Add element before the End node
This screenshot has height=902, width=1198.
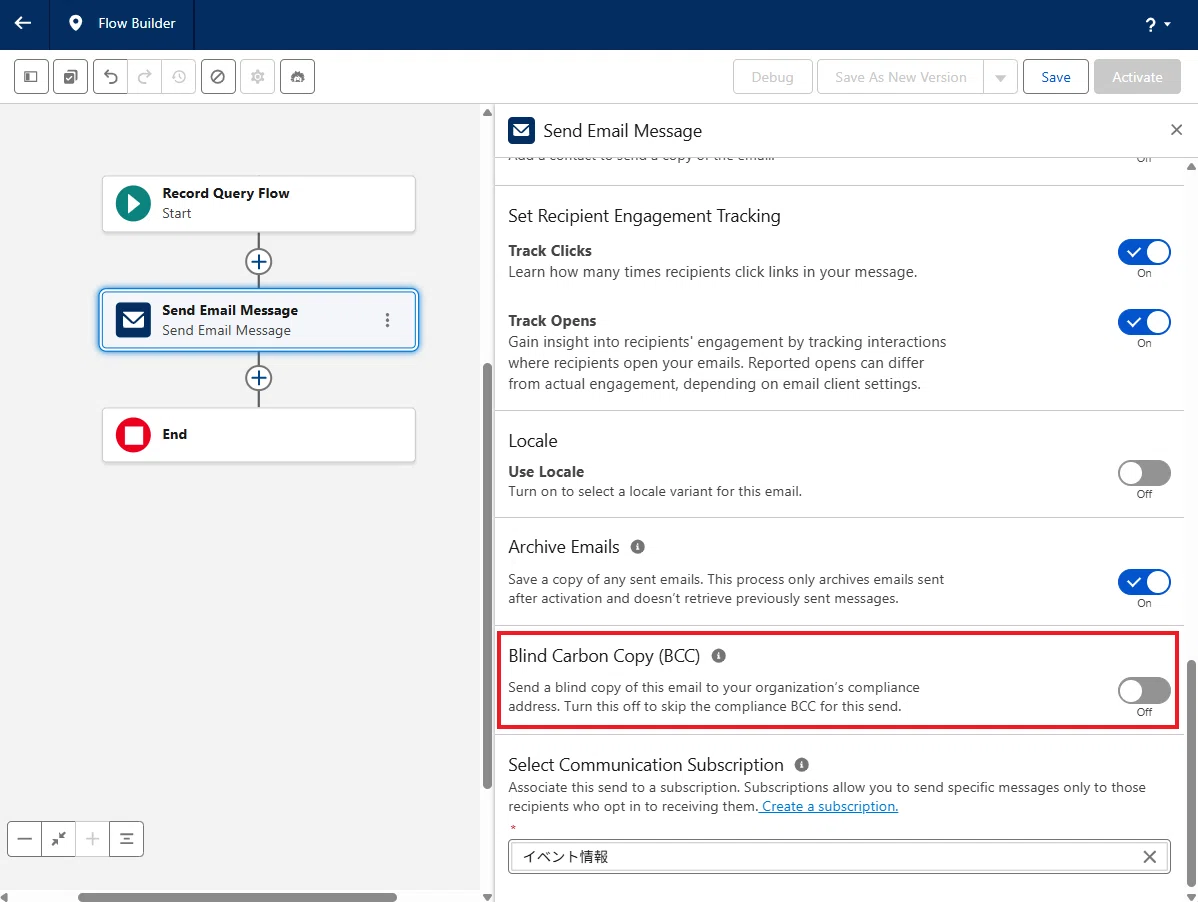tap(258, 378)
